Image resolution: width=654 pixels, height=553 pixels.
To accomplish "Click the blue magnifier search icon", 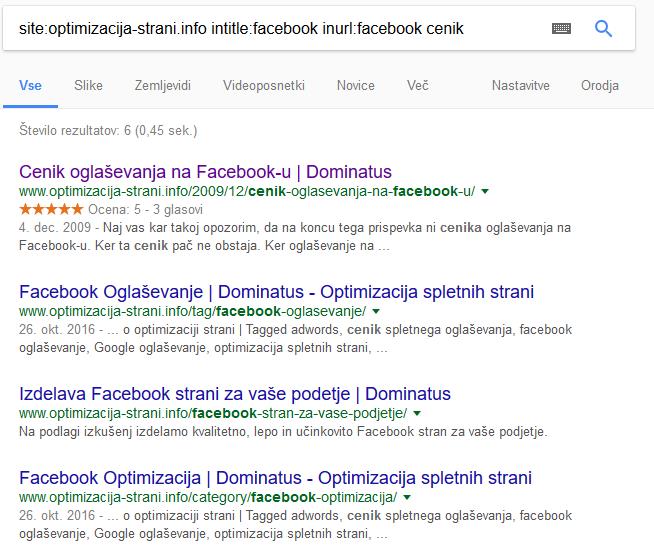I will click(603, 28).
